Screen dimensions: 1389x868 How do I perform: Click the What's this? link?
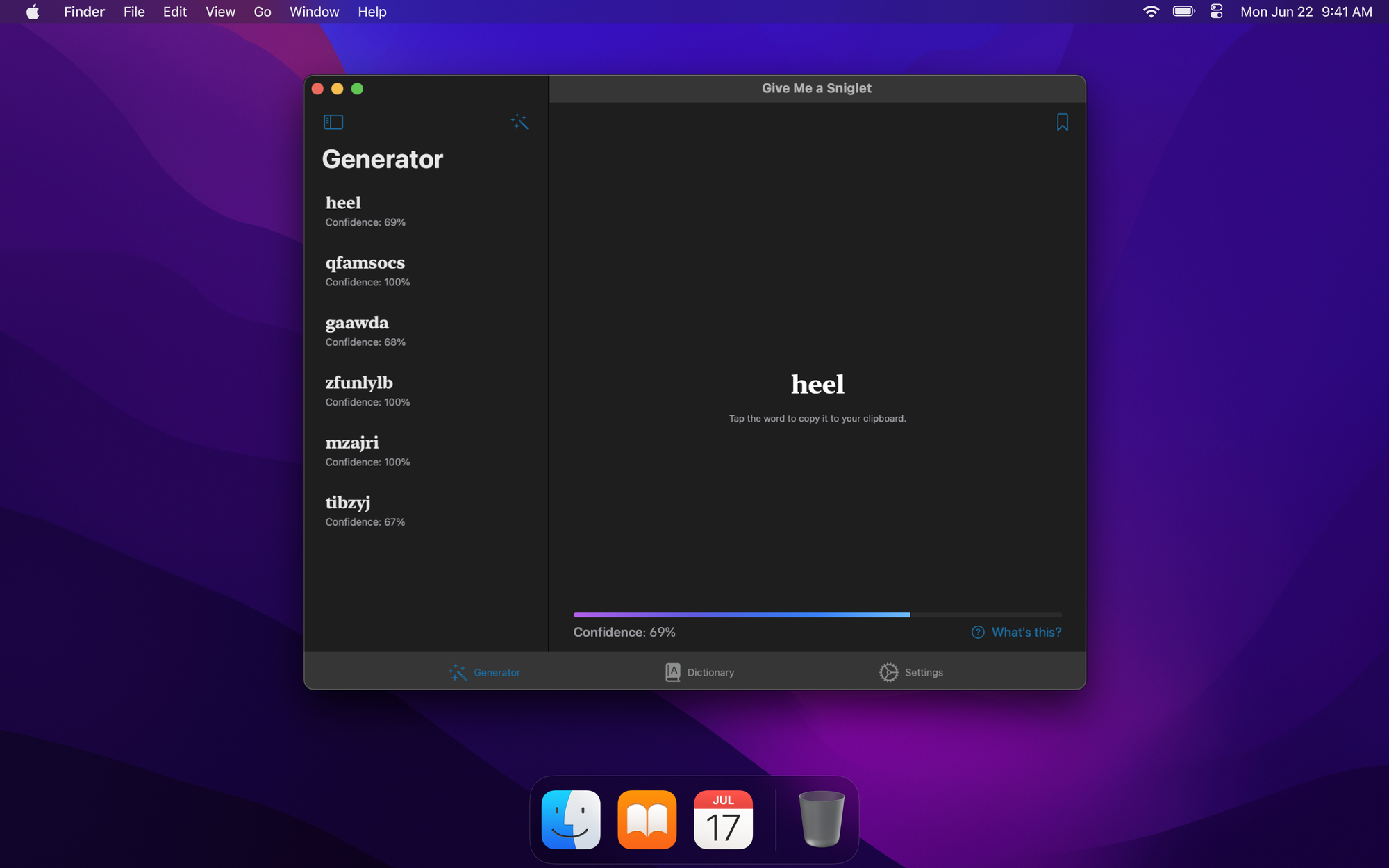(1026, 632)
